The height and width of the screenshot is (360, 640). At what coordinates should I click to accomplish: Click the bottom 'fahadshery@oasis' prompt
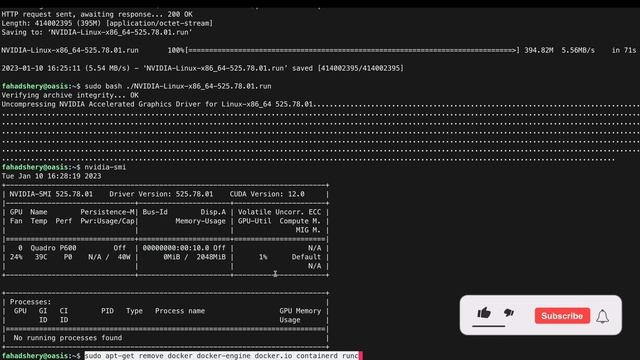tap(35, 356)
